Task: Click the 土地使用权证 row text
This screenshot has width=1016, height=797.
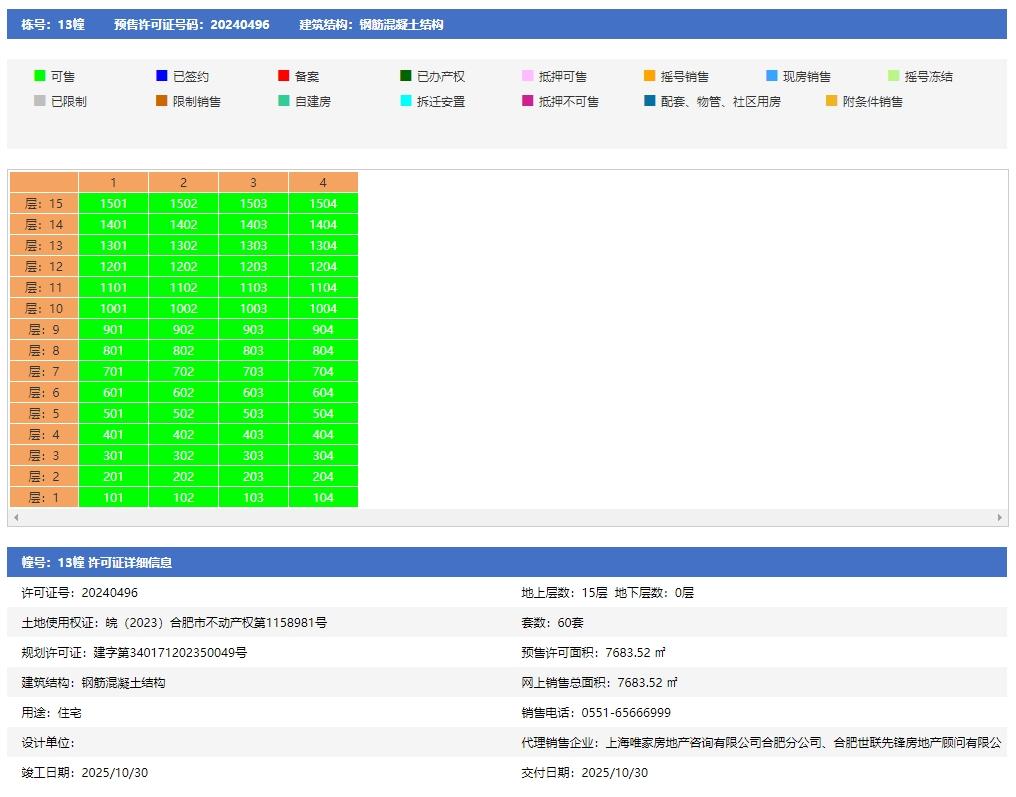Action: coord(174,623)
